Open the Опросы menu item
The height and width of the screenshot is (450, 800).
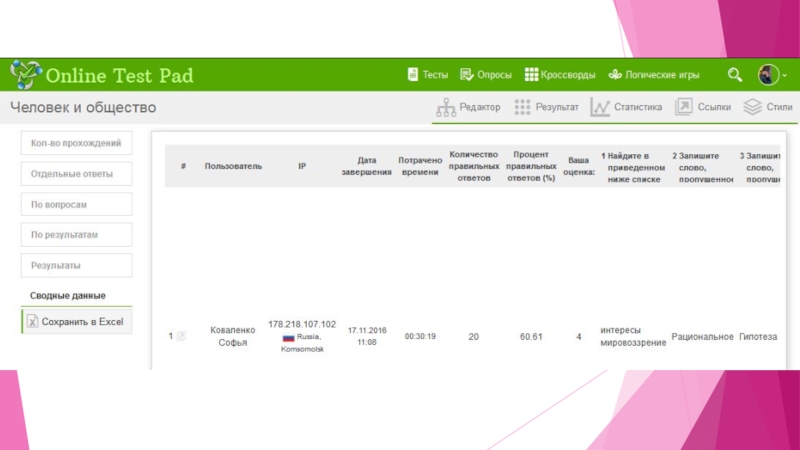pos(486,75)
